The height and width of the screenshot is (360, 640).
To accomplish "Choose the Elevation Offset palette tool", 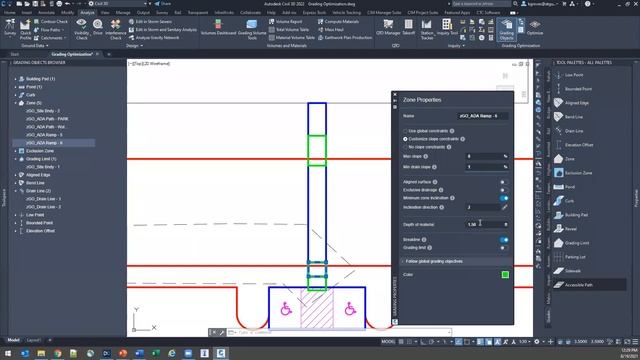I will click(573, 145).
